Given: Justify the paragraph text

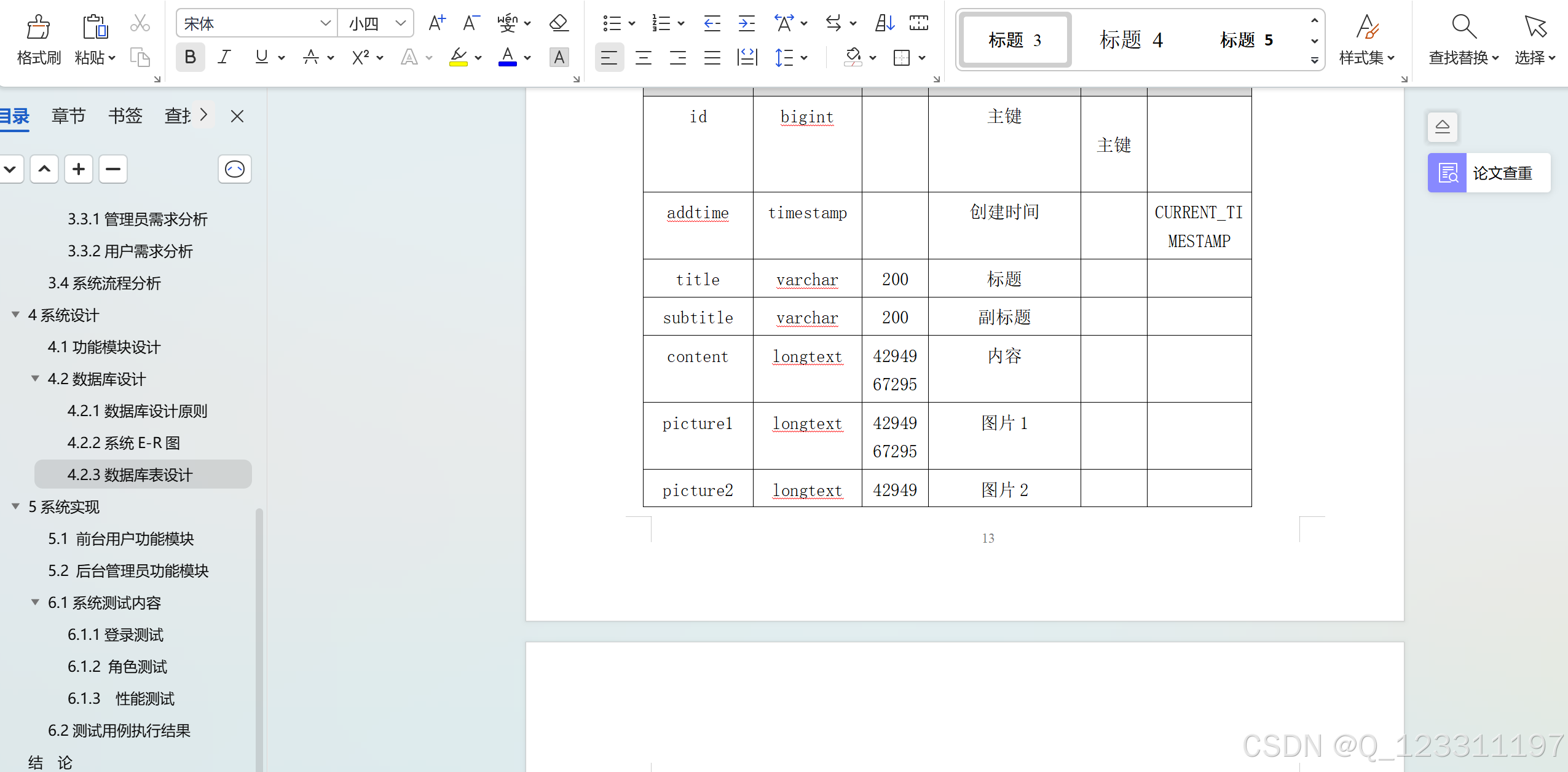Looking at the screenshot, I should click(712, 57).
